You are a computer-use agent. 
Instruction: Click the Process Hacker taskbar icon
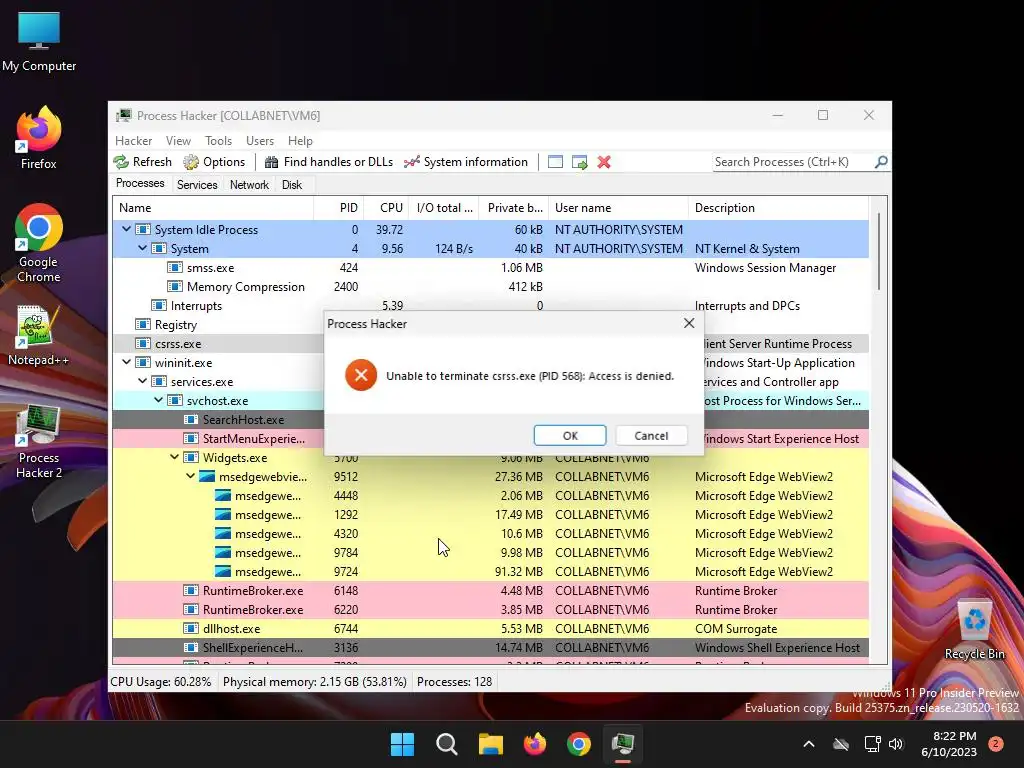click(622, 744)
